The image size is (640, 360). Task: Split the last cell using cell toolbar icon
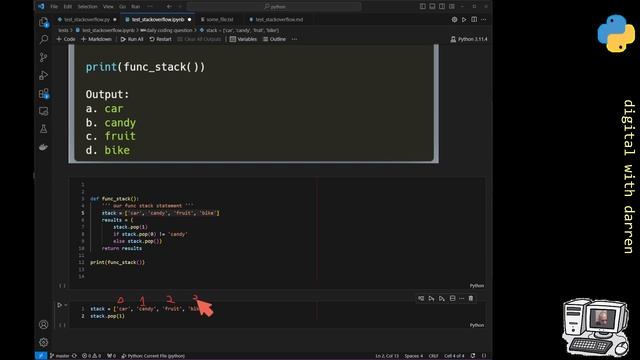click(452, 298)
